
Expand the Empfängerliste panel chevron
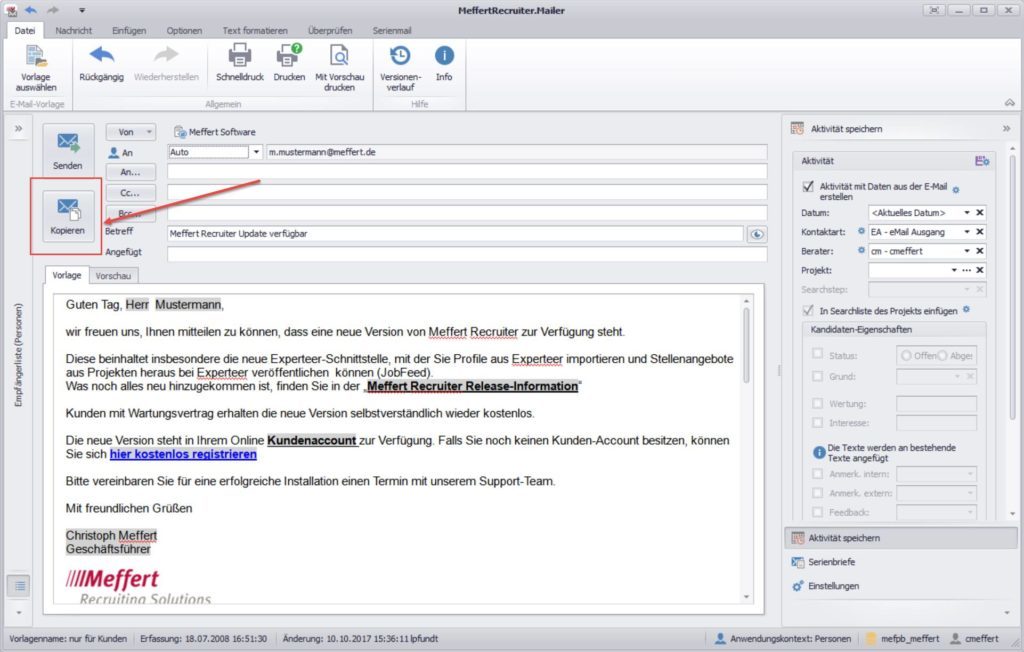(18, 129)
